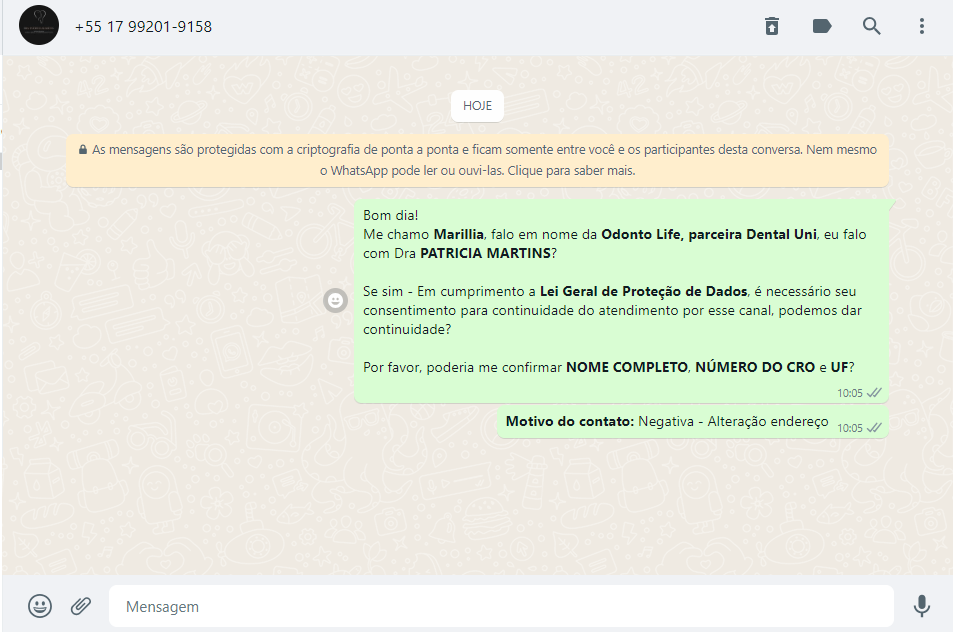Click contact number +55 17 99201-9158
The image size is (953, 632).
(143, 27)
